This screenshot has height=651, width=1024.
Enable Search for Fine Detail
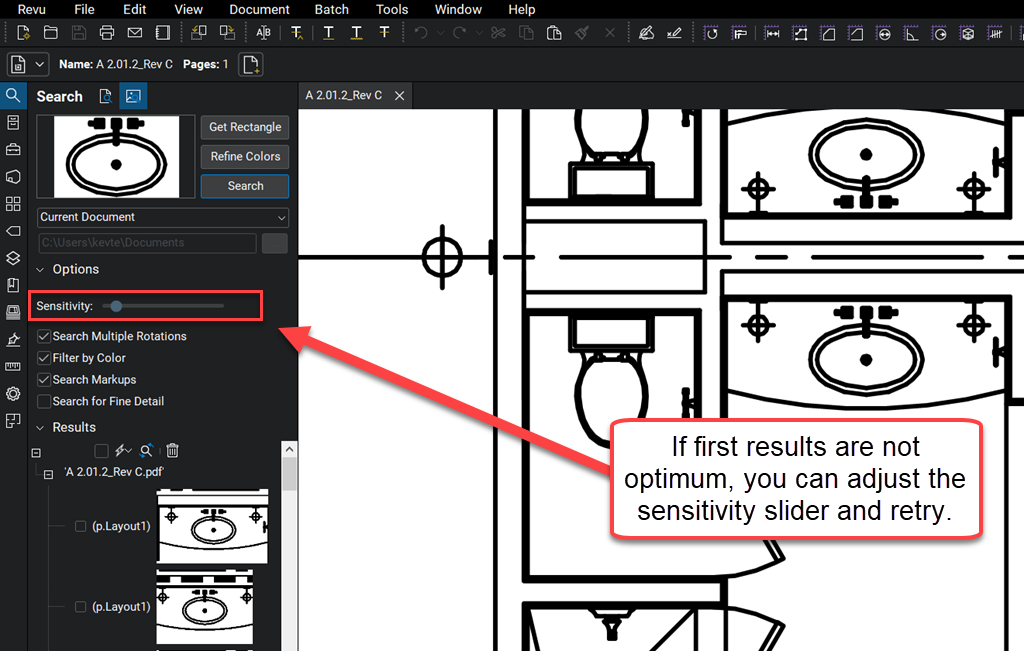(43, 401)
